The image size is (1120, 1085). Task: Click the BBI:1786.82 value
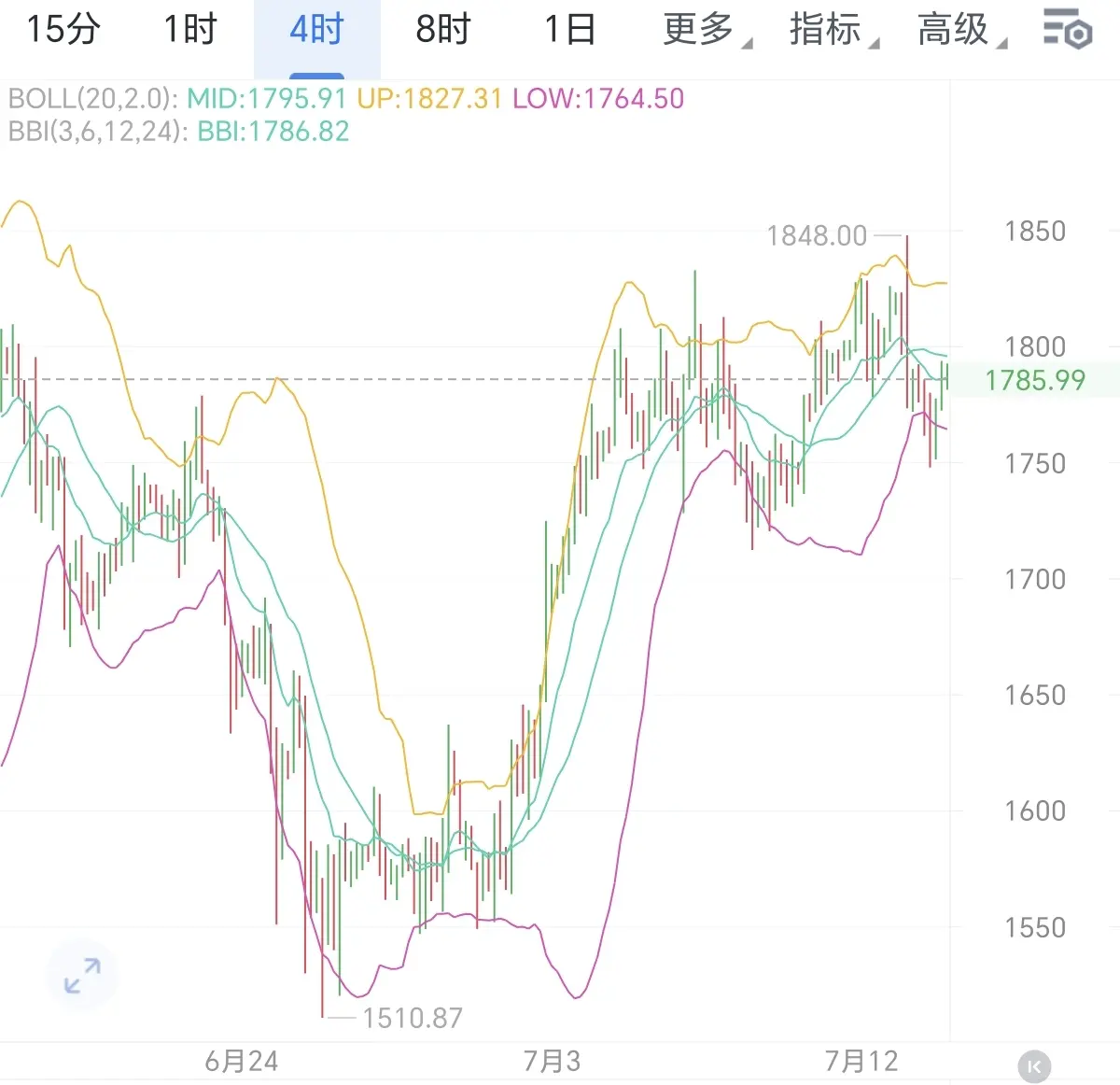(273, 131)
